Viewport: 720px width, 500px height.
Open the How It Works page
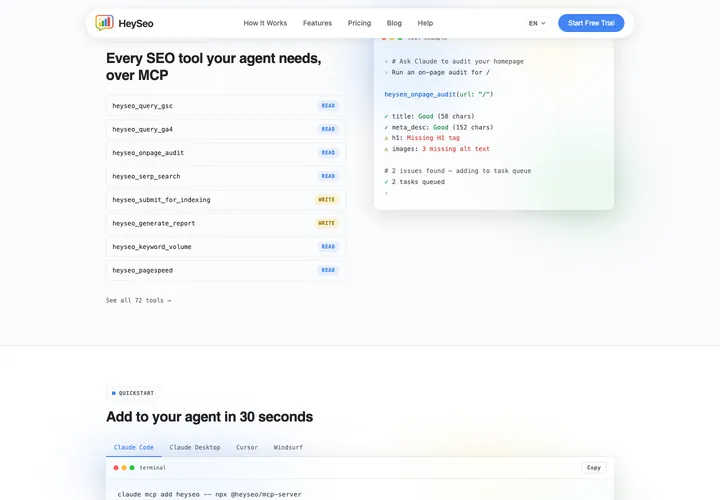point(265,23)
